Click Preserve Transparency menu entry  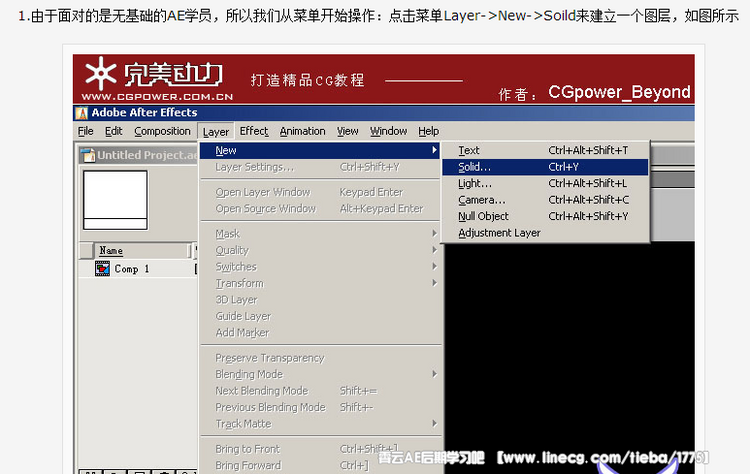[x=320, y=358]
